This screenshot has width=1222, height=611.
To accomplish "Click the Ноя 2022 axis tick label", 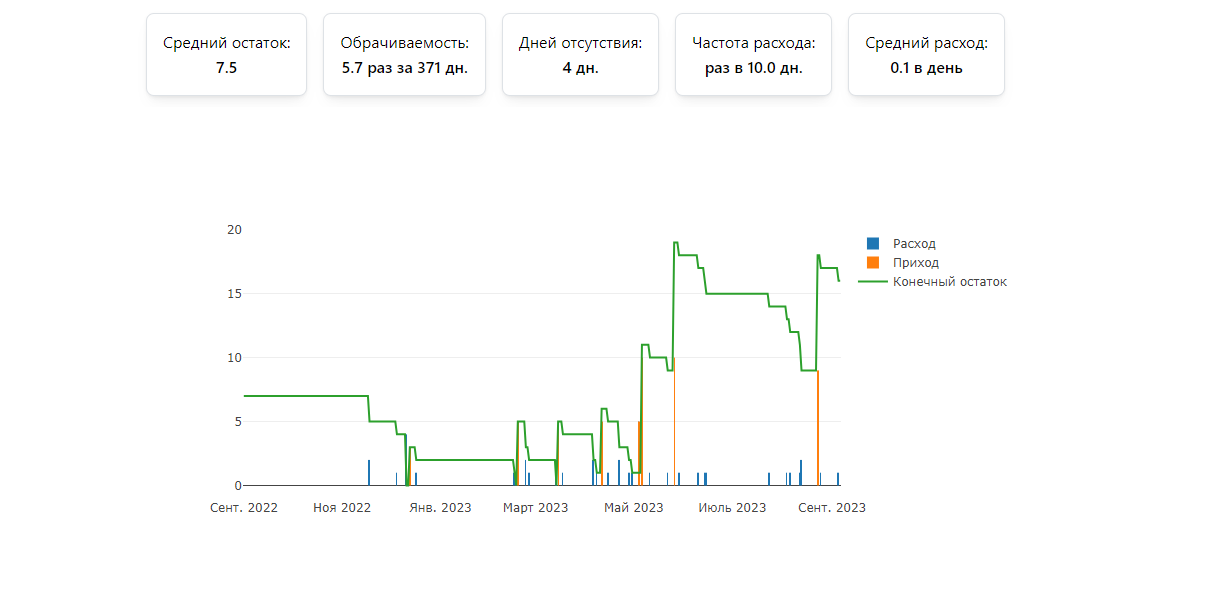I will [x=342, y=508].
